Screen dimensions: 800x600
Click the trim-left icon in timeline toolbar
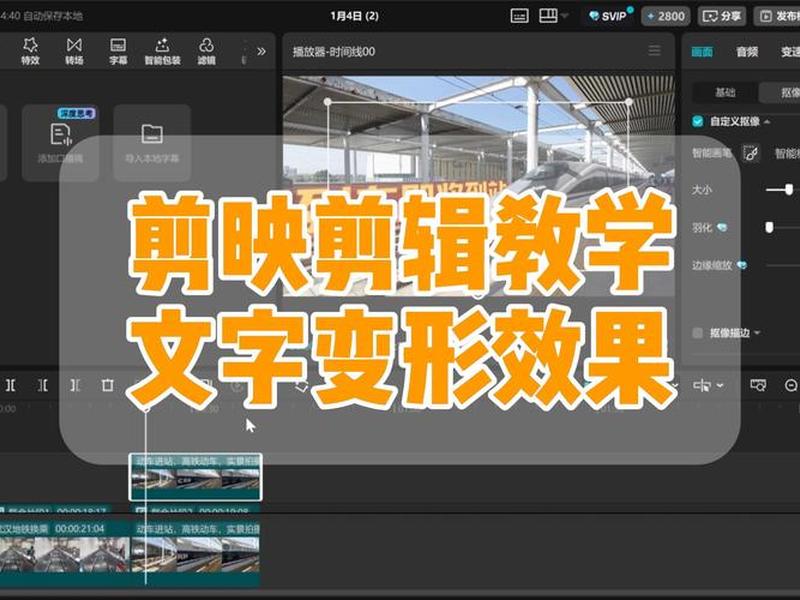[x=43, y=385]
